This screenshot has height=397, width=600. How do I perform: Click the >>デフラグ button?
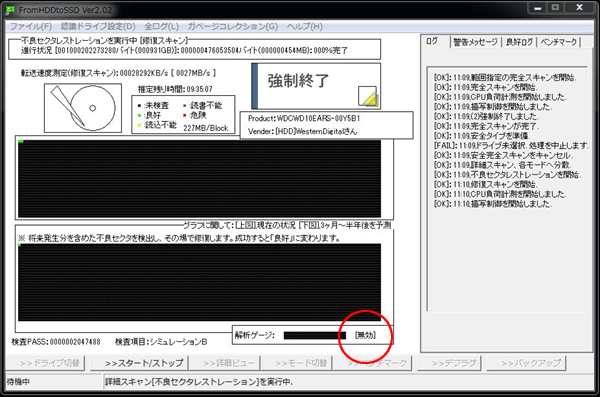[x=450, y=363]
